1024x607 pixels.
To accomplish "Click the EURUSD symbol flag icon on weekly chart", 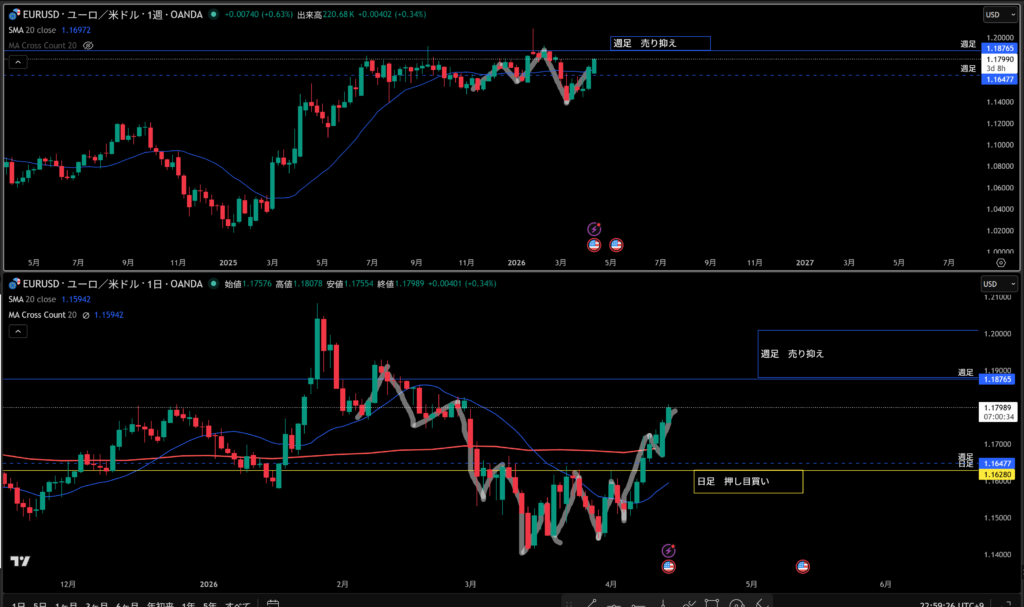I will click(13, 15).
